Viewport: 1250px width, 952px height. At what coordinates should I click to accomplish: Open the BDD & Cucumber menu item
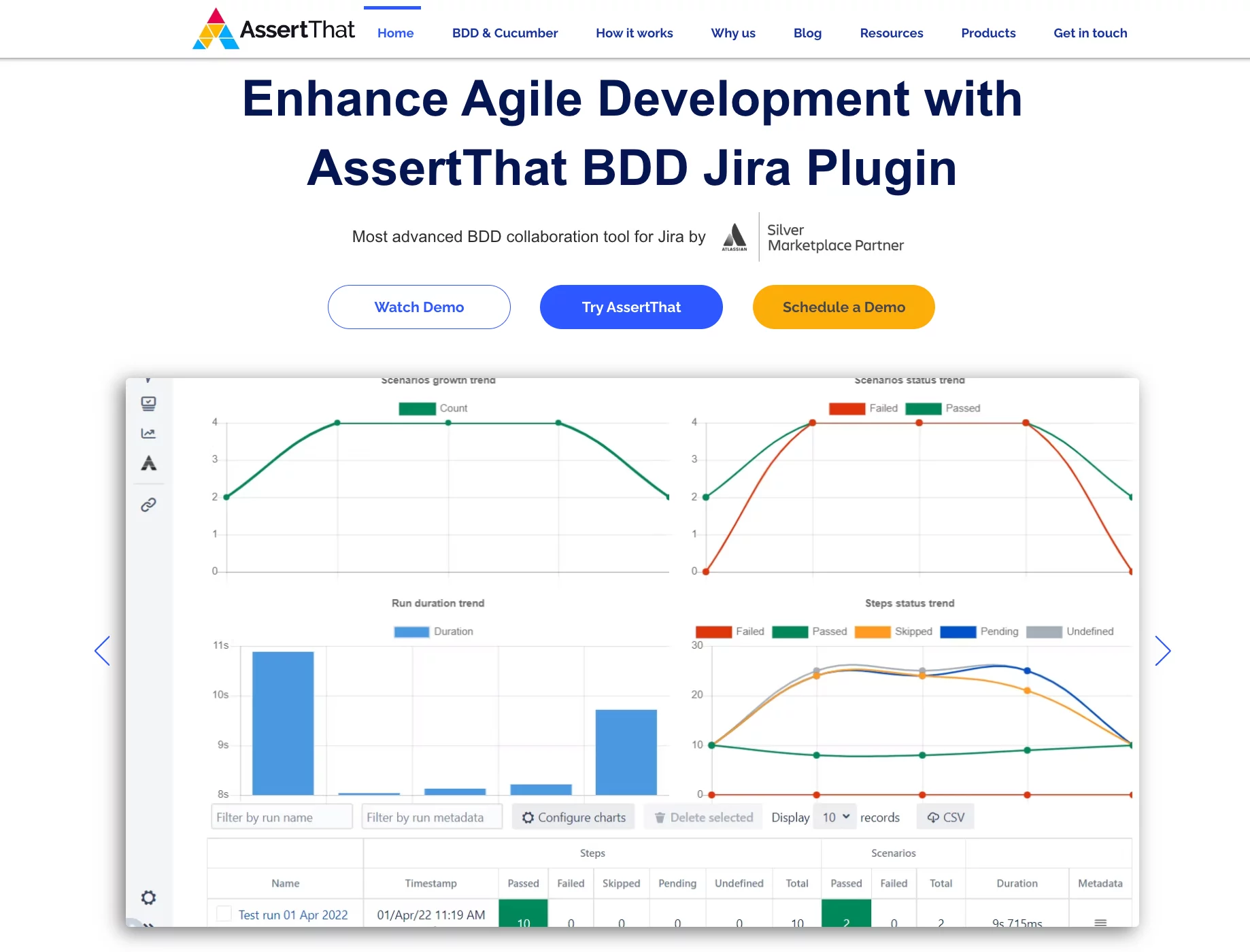pyautogui.click(x=505, y=33)
